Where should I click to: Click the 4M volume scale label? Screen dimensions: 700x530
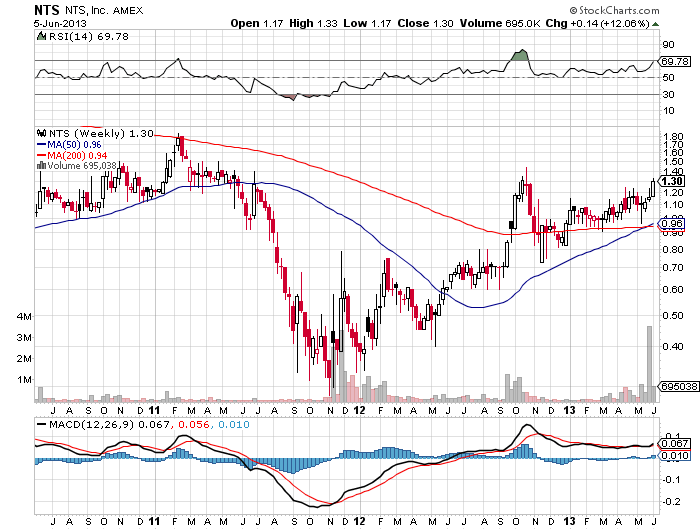(x=24, y=317)
